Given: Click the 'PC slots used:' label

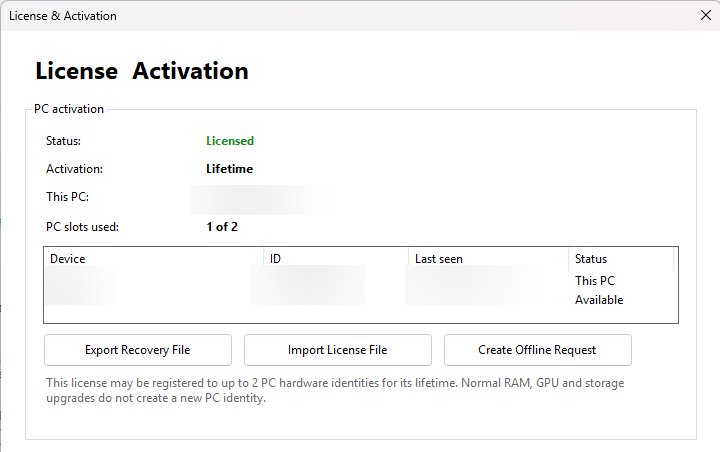Looking at the screenshot, I should 83,227.
